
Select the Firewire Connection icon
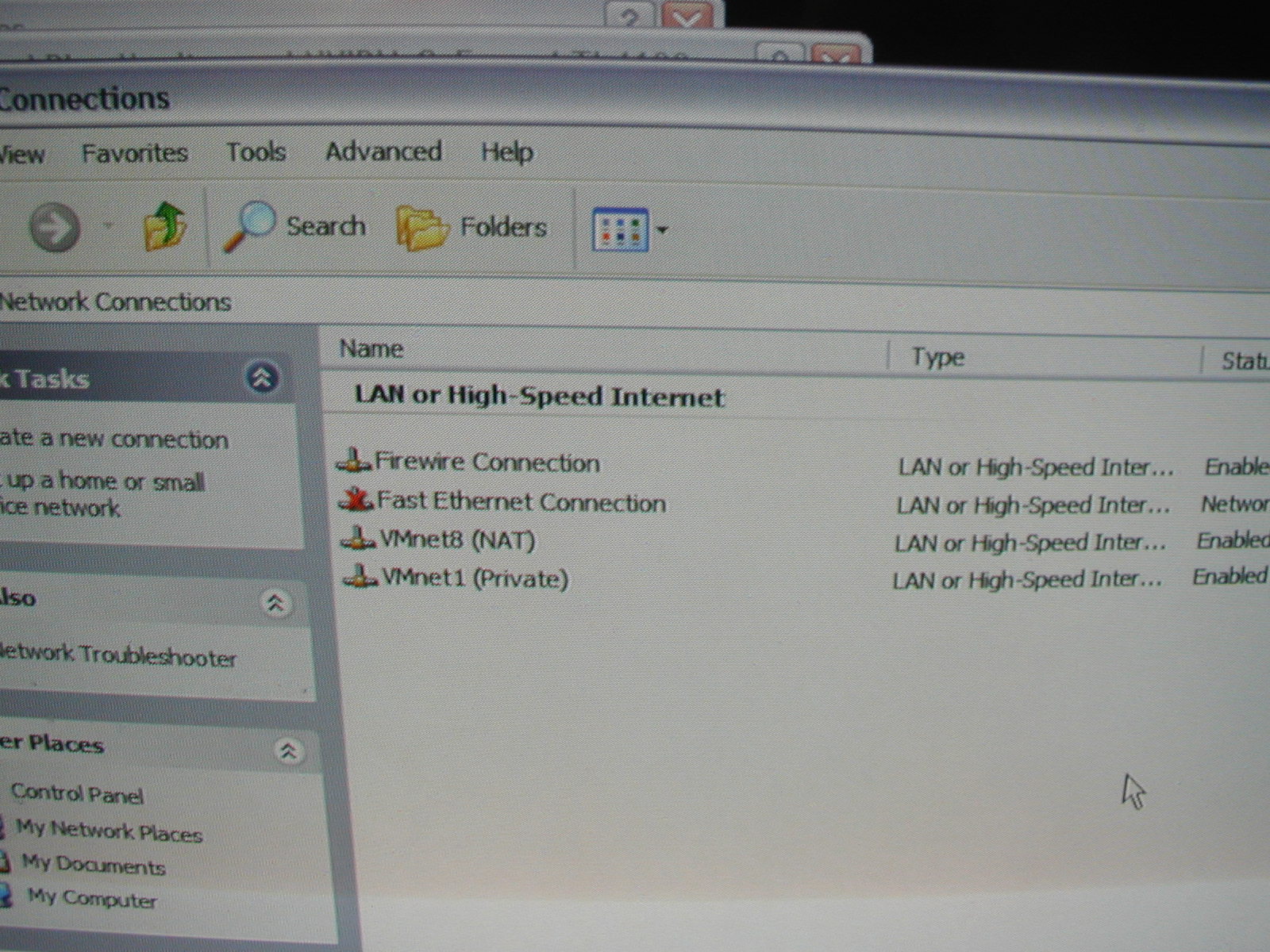(x=354, y=460)
